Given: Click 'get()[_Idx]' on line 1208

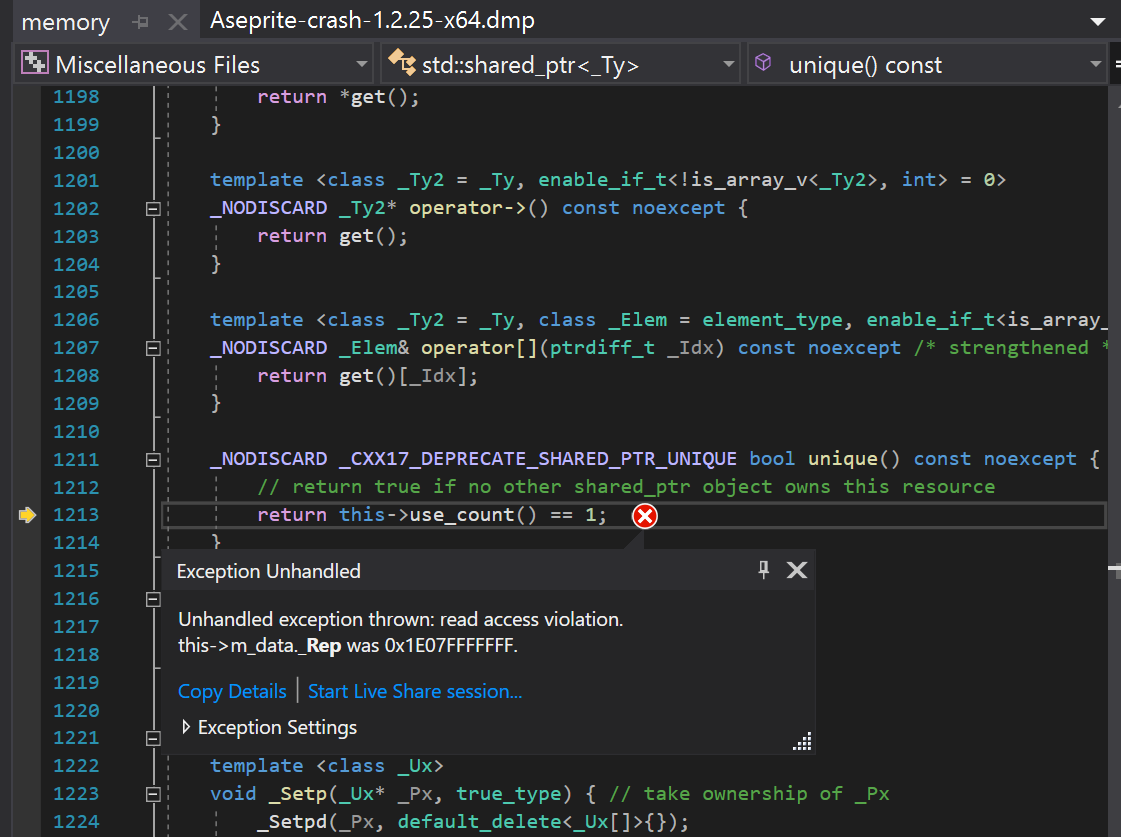Looking at the screenshot, I should [402, 376].
